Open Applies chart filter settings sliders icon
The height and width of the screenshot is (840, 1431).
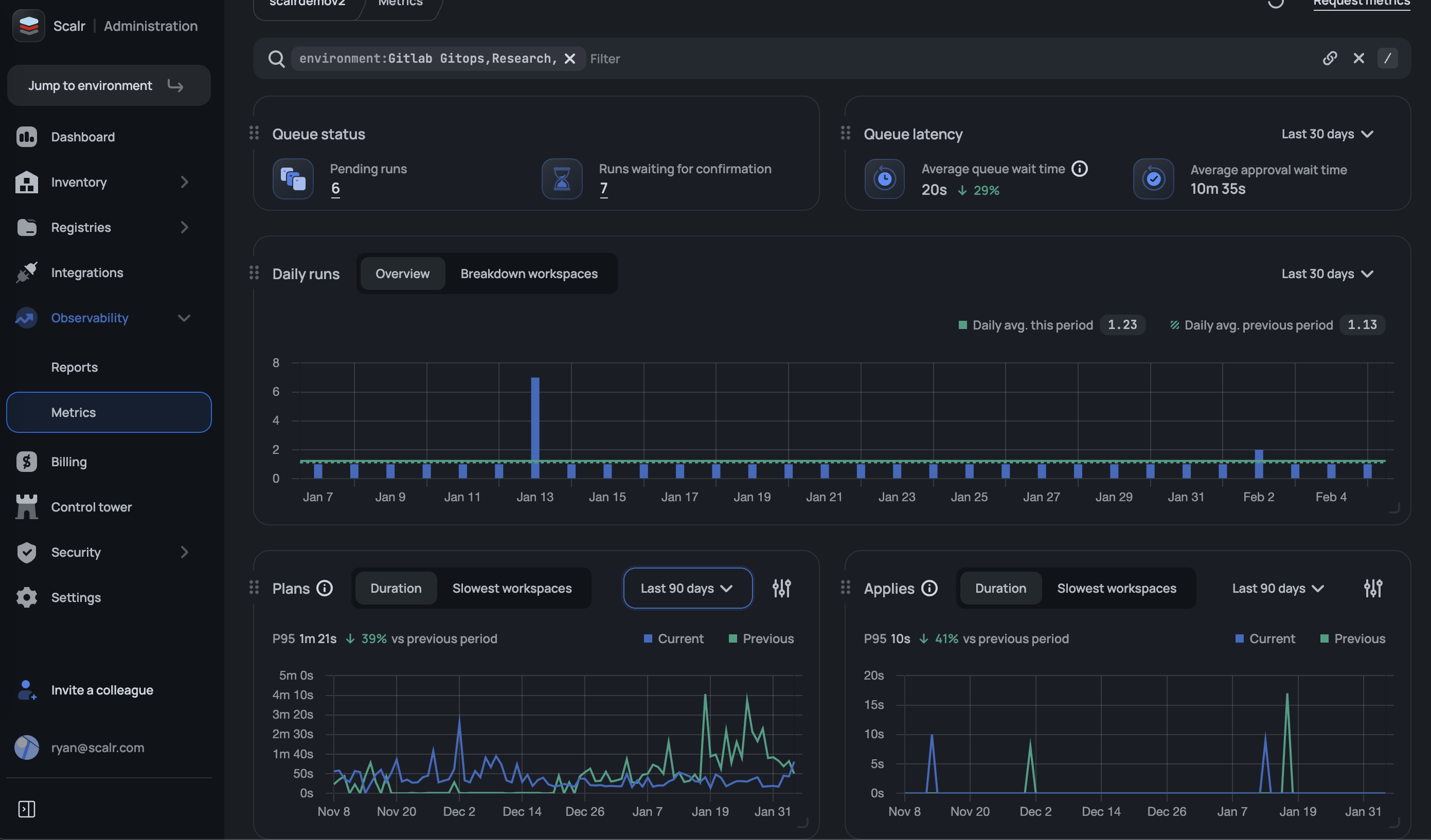(x=1372, y=588)
